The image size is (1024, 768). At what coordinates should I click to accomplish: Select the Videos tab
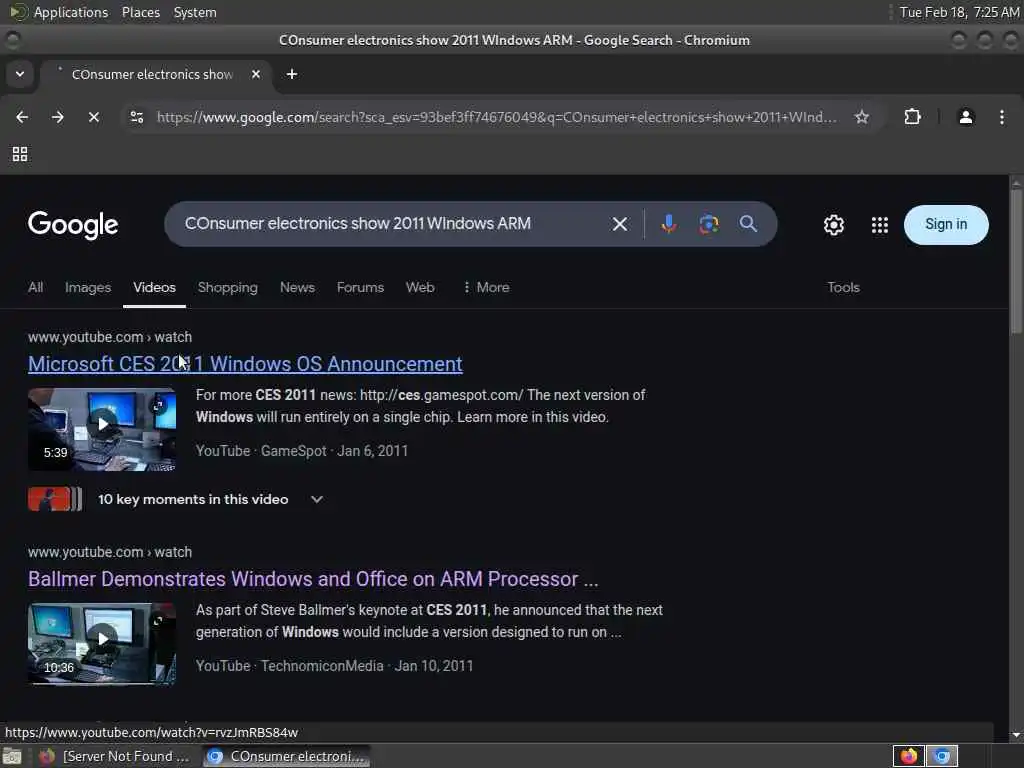tap(154, 287)
